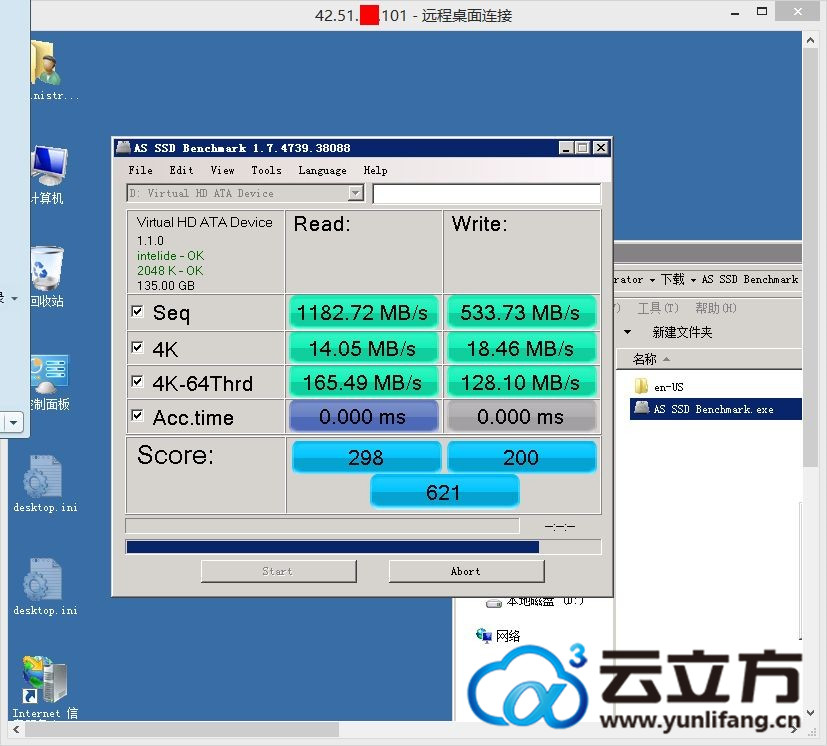Image resolution: width=827 pixels, height=746 pixels.
Task: Click the AS SSD Benchmark breadcrumb segment
Action: tap(749, 279)
